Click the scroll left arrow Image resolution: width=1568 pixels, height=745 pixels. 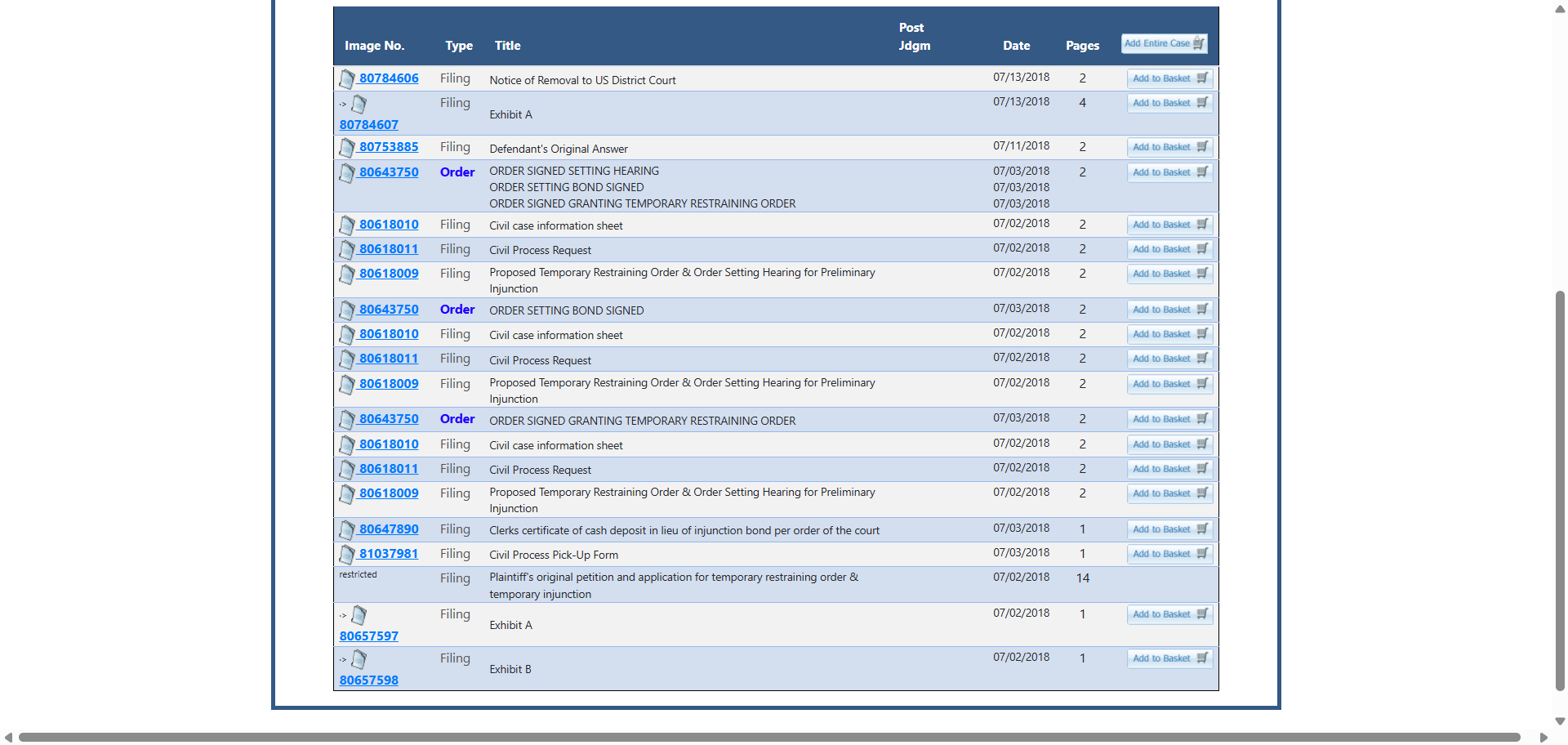[8, 738]
